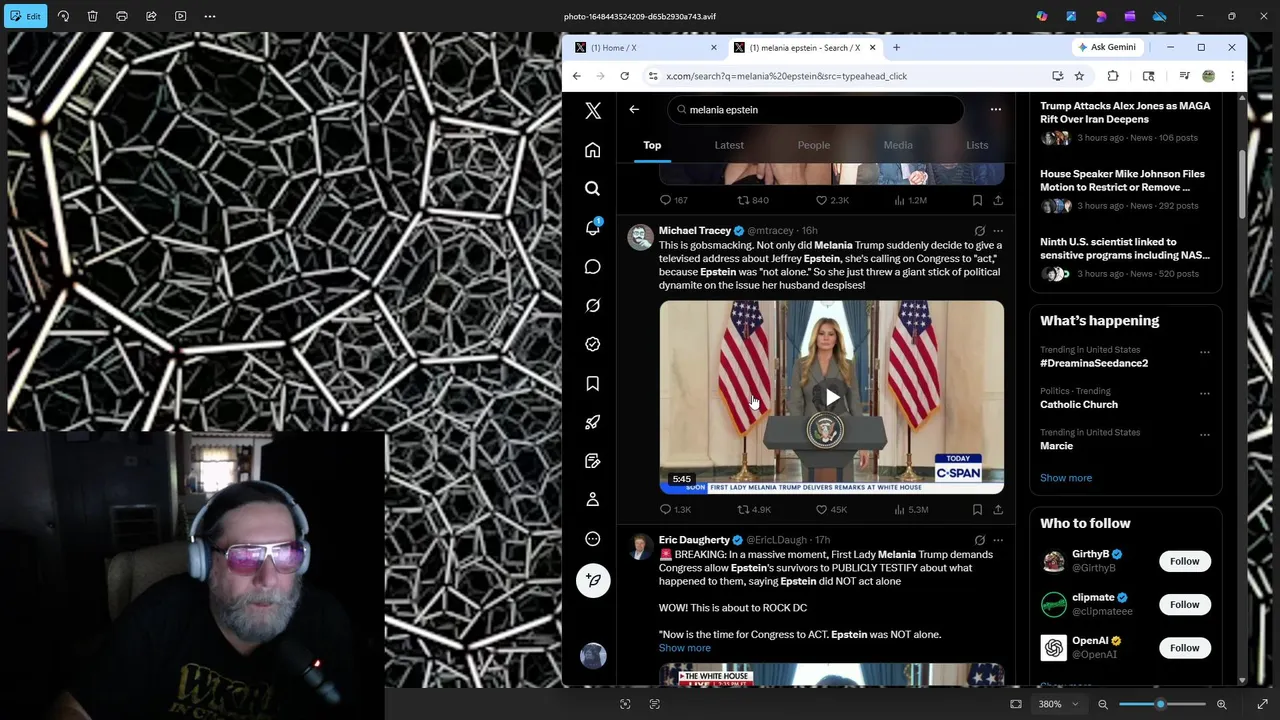Image resolution: width=1280 pixels, height=720 pixels.
Task: Open Explore search icon in X sidebar
Action: 593,188
